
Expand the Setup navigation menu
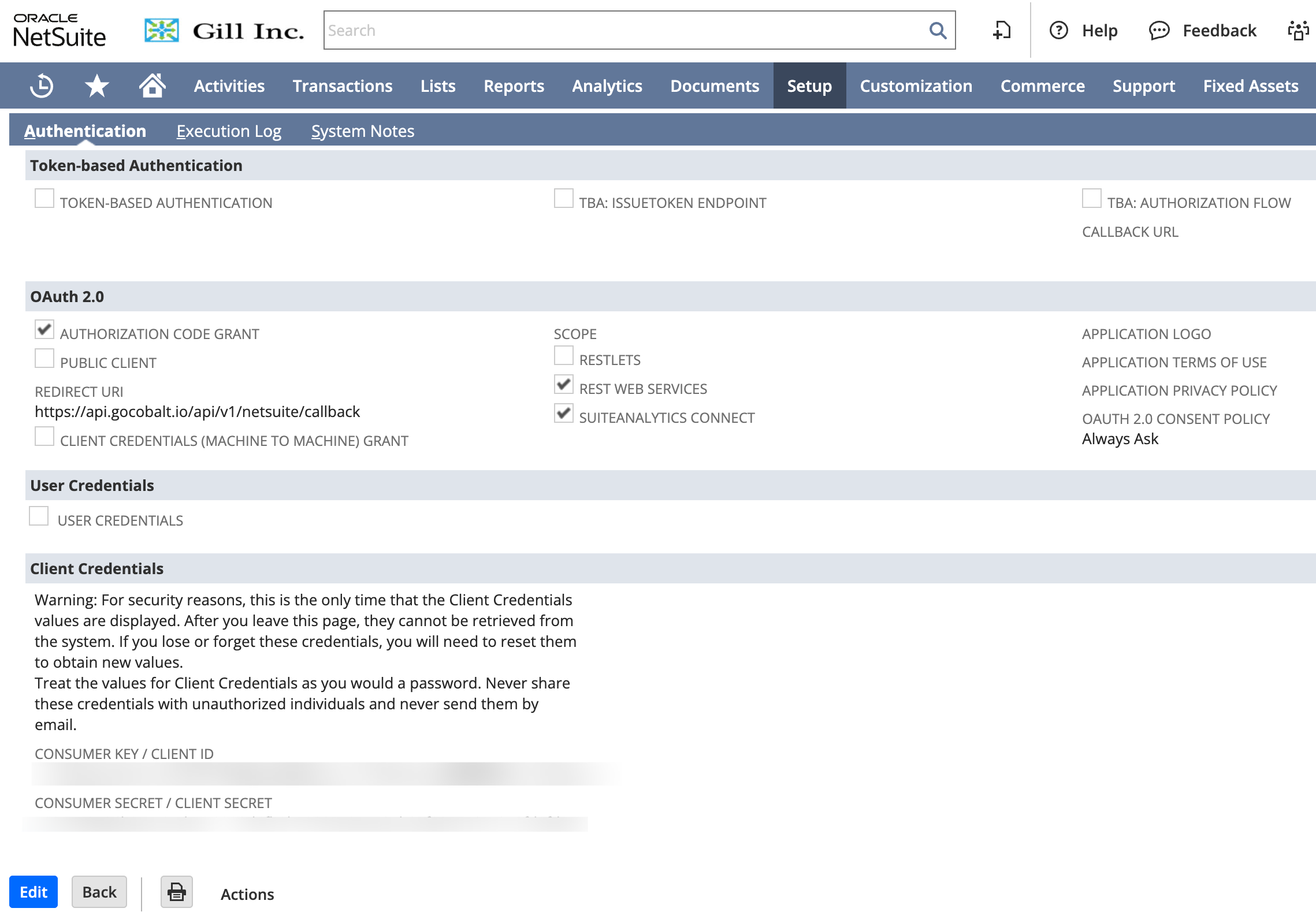point(809,86)
